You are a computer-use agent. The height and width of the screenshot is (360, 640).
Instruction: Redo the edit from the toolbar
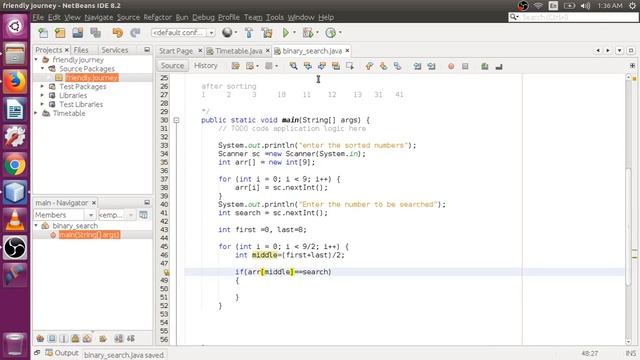135,33
